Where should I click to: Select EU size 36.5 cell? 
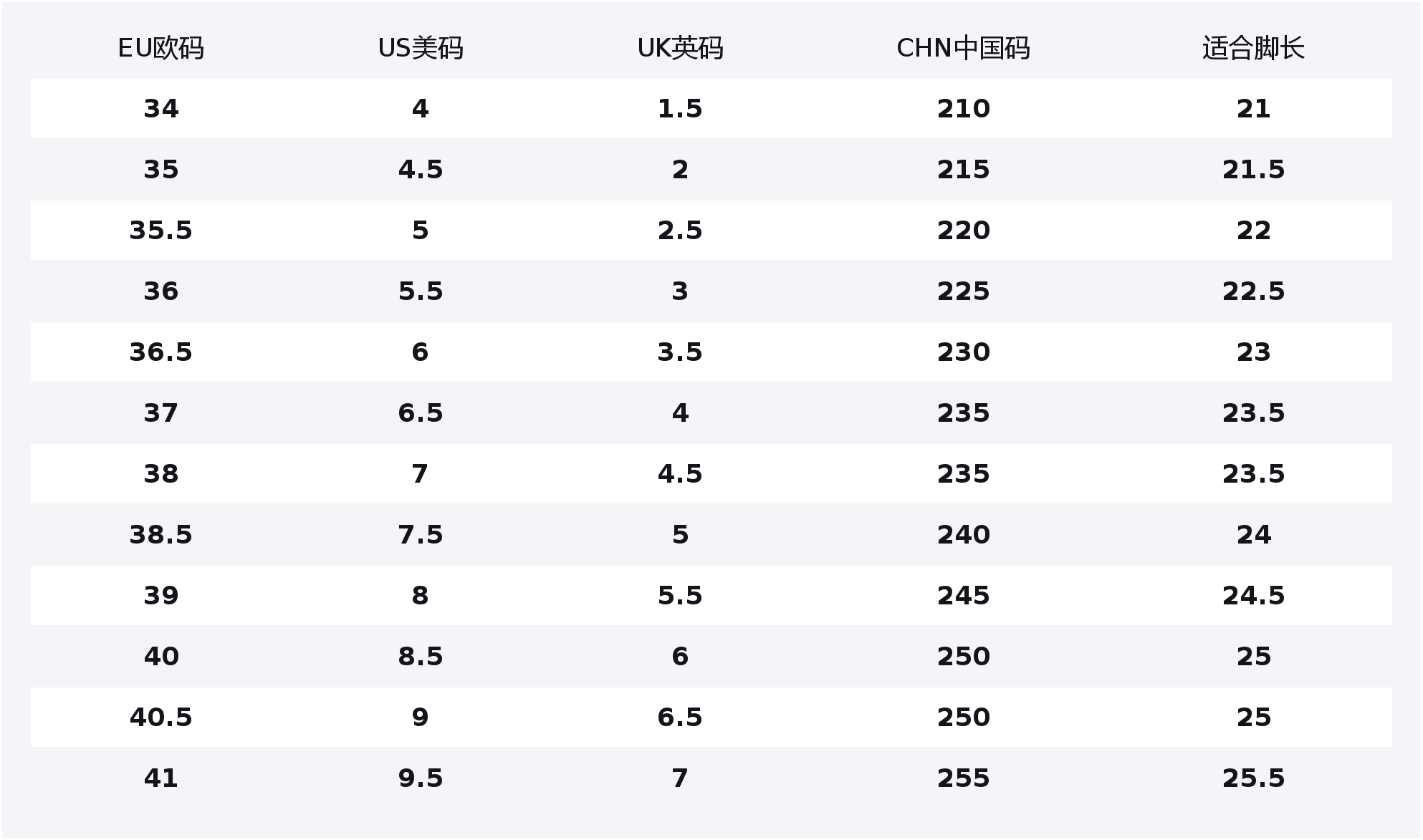click(160, 352)
